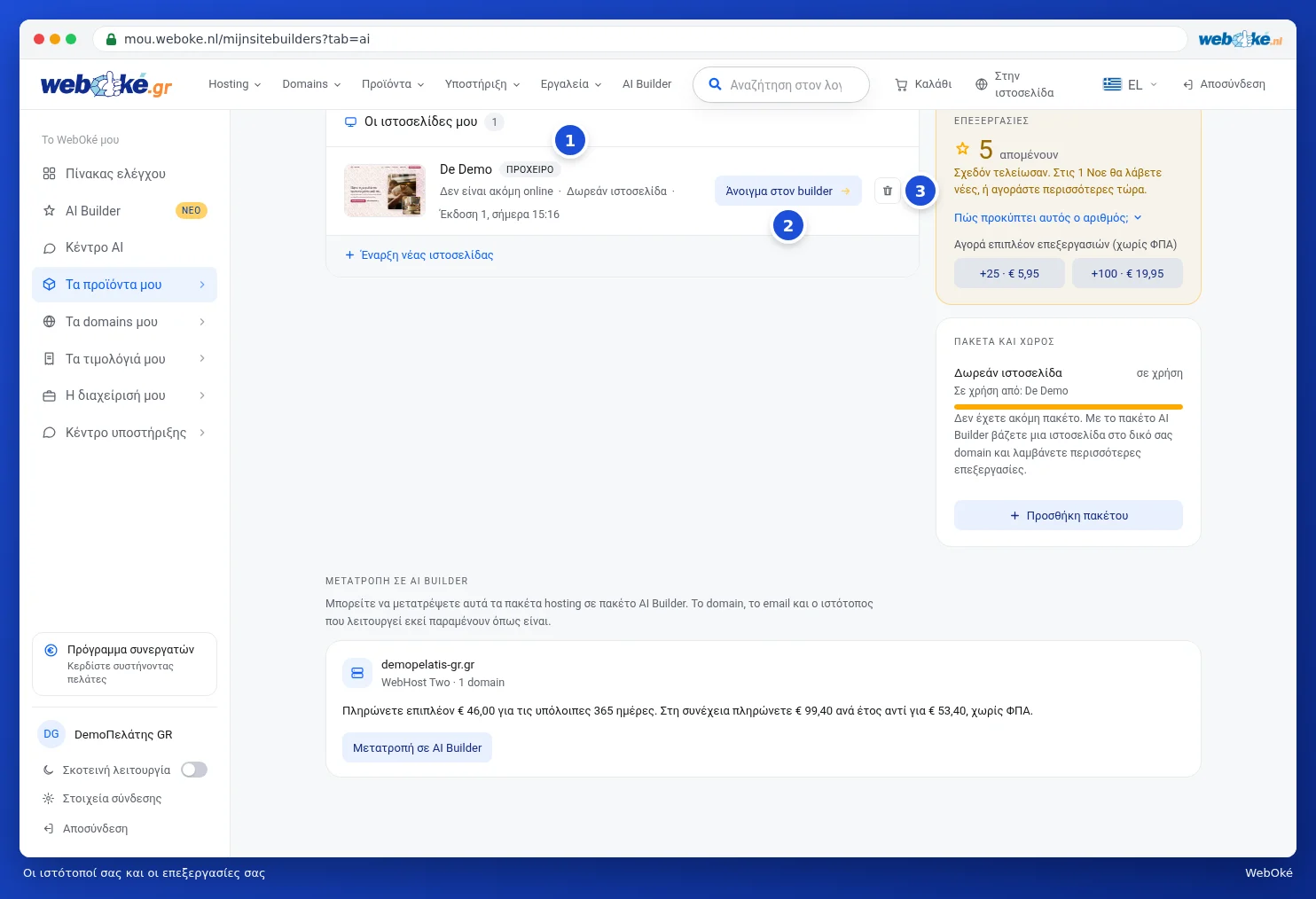Click the Δωρεάν ιστοσελίδα usage progress bar
Image resolution: width=1316 pixels, height=899 pixels.
tap(1069, 407)
